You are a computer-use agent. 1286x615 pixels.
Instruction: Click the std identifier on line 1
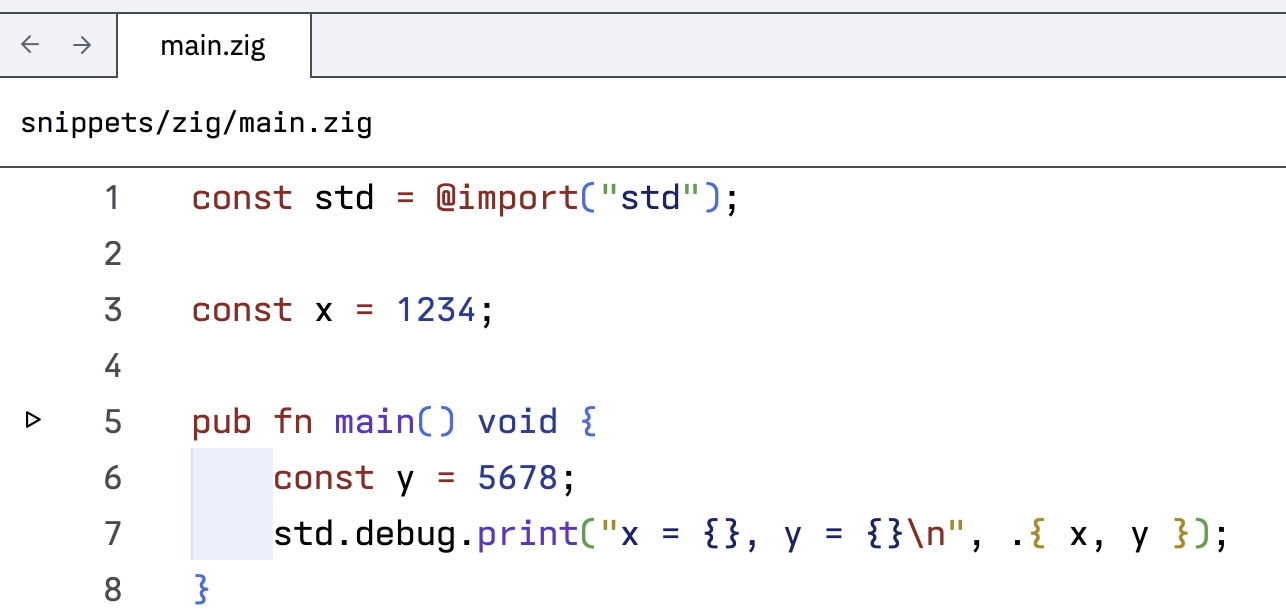coord(344,198)
